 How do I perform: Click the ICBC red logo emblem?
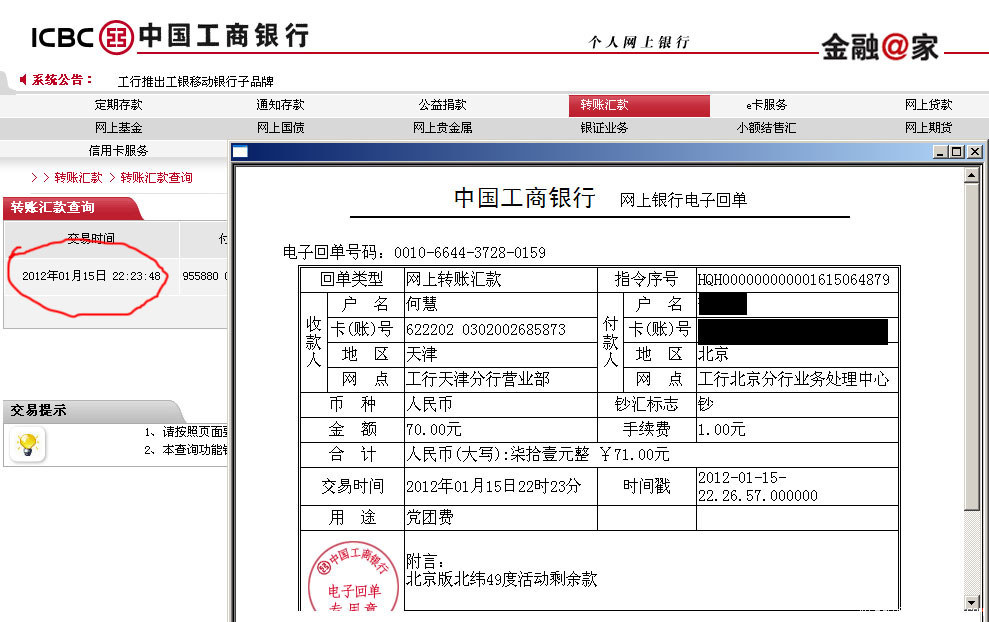point(116,37)
